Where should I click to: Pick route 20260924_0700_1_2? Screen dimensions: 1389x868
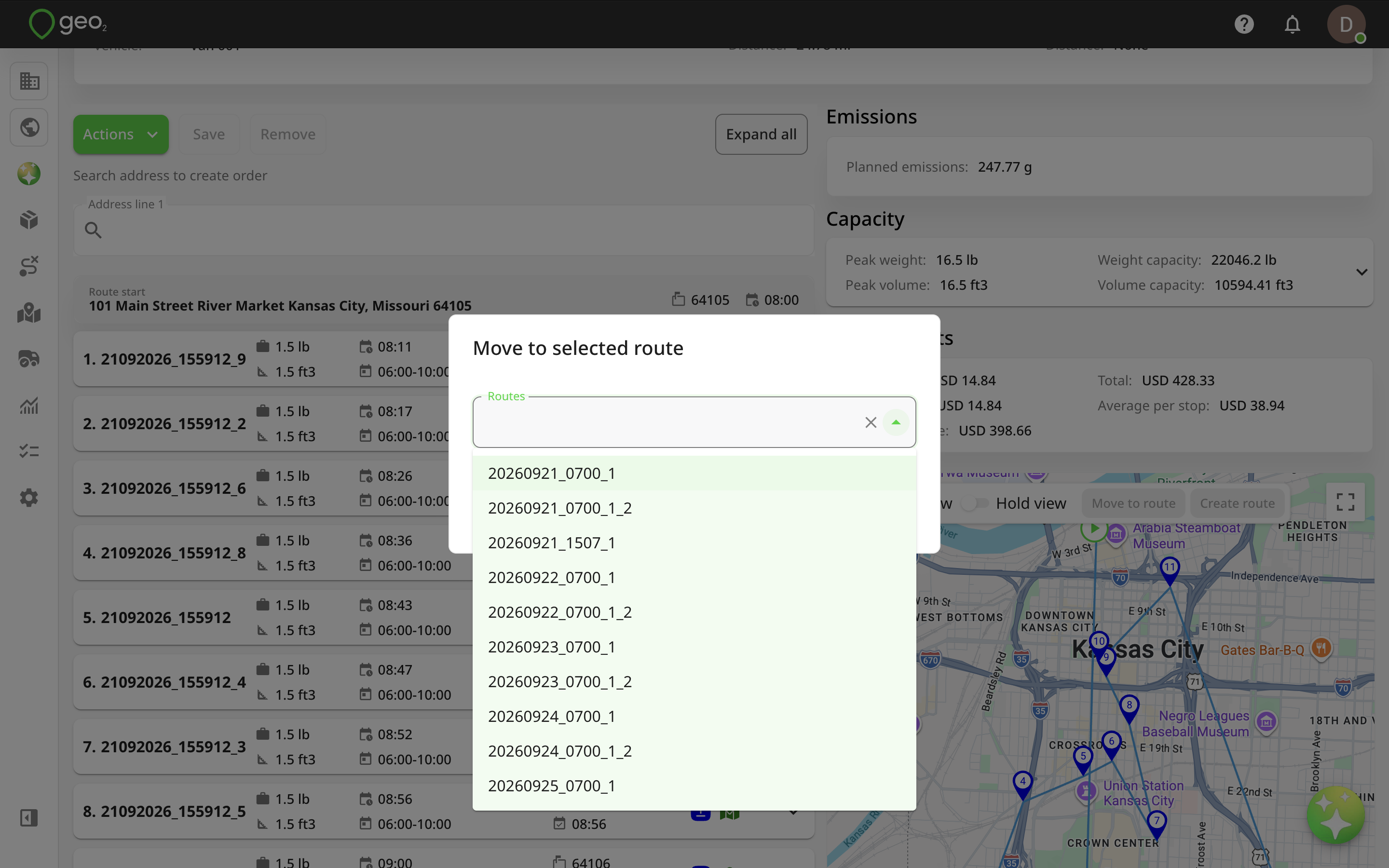(694, 751)
